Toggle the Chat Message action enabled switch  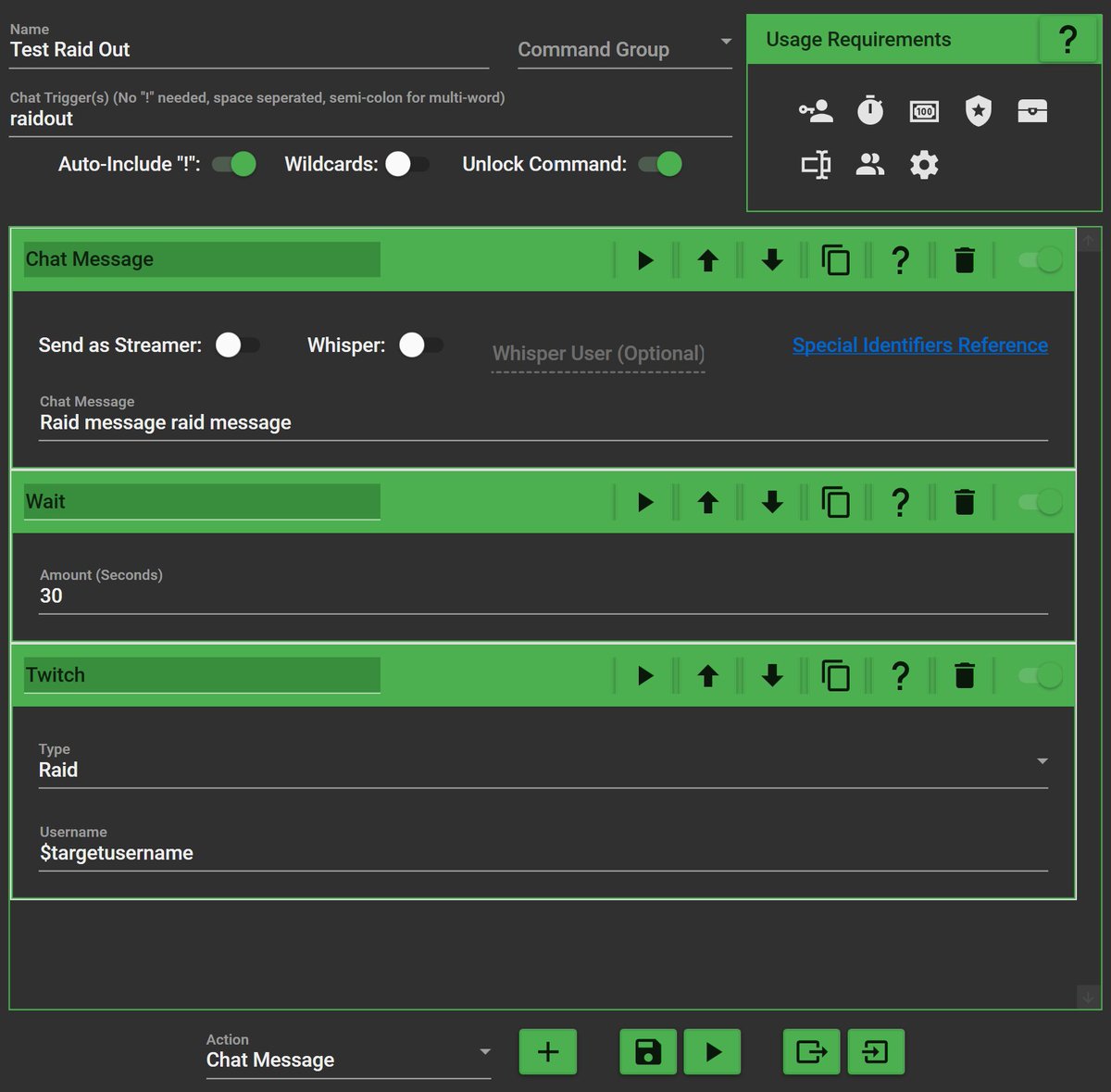click(1041, 260)
